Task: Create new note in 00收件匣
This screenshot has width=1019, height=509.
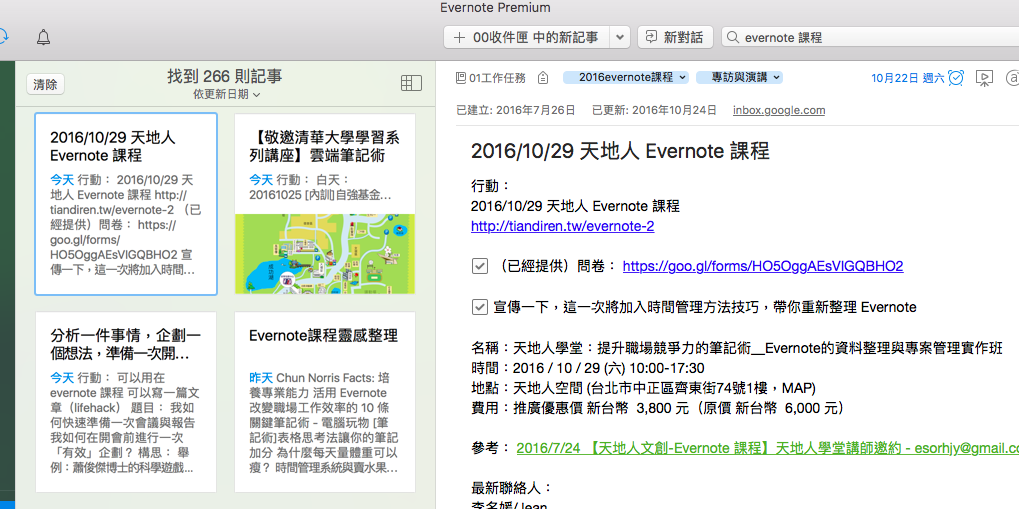Action: pyautogui.click(x=527, y=37)
